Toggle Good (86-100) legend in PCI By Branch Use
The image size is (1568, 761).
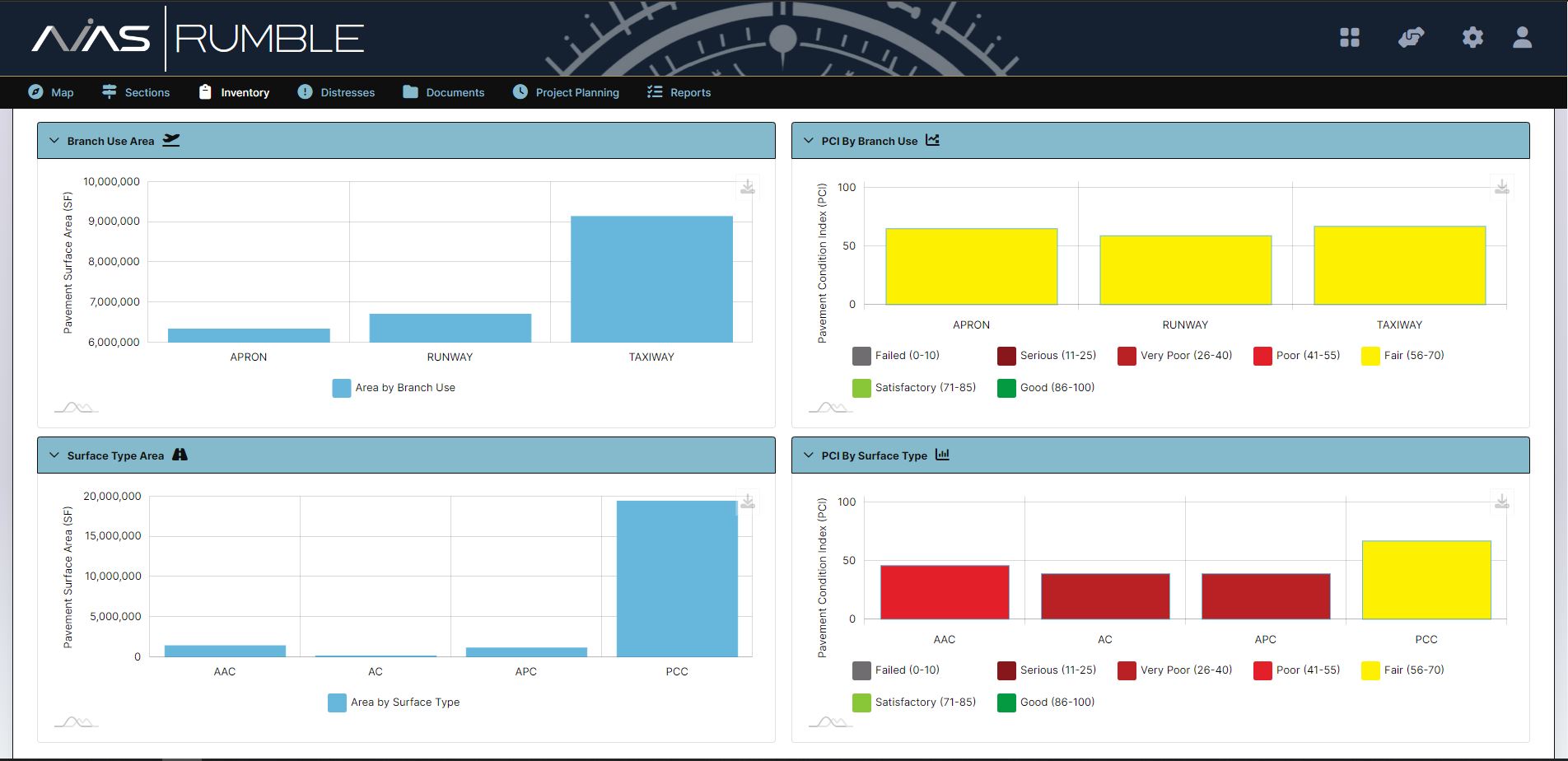pyautogui.click(x=1046, y=388)
